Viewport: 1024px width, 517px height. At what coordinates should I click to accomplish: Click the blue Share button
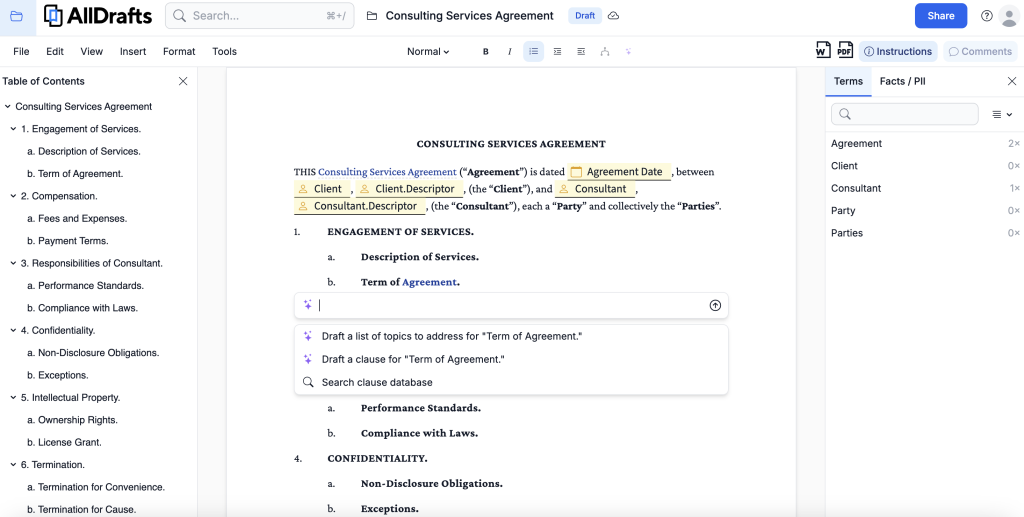tap(940, 16)
